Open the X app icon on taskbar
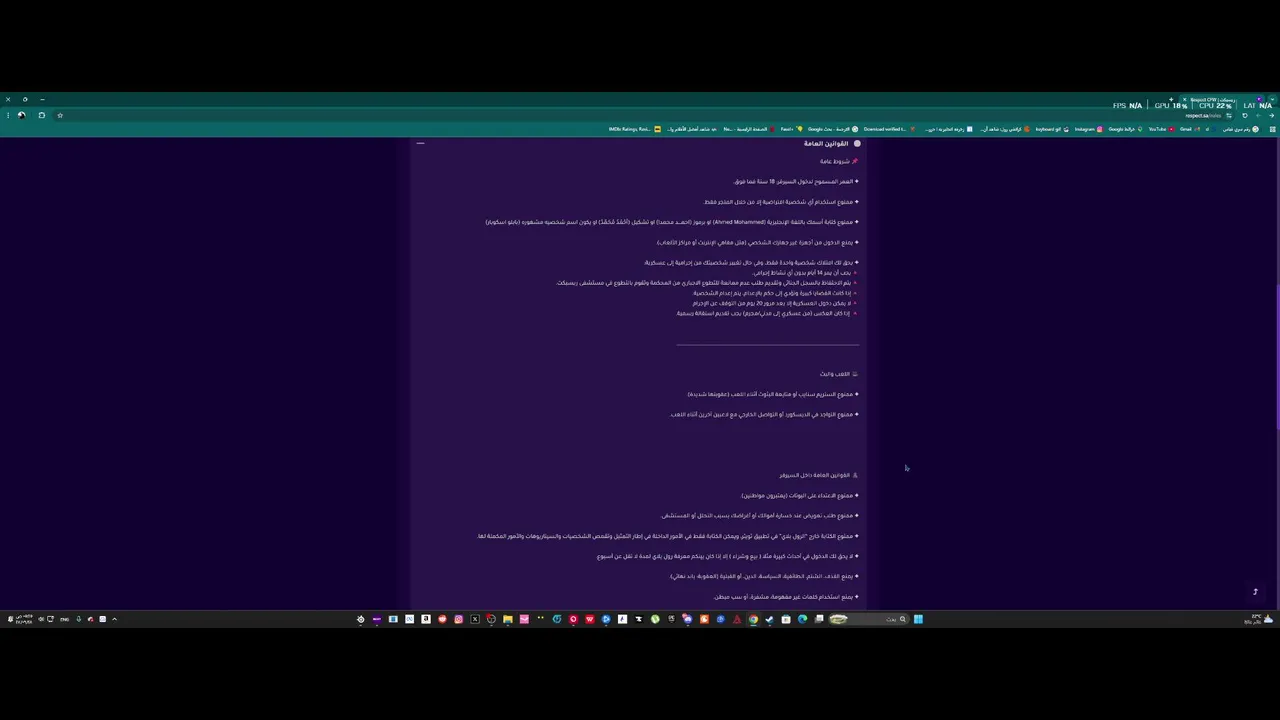The image size is (1280, 720). (475, 619)
